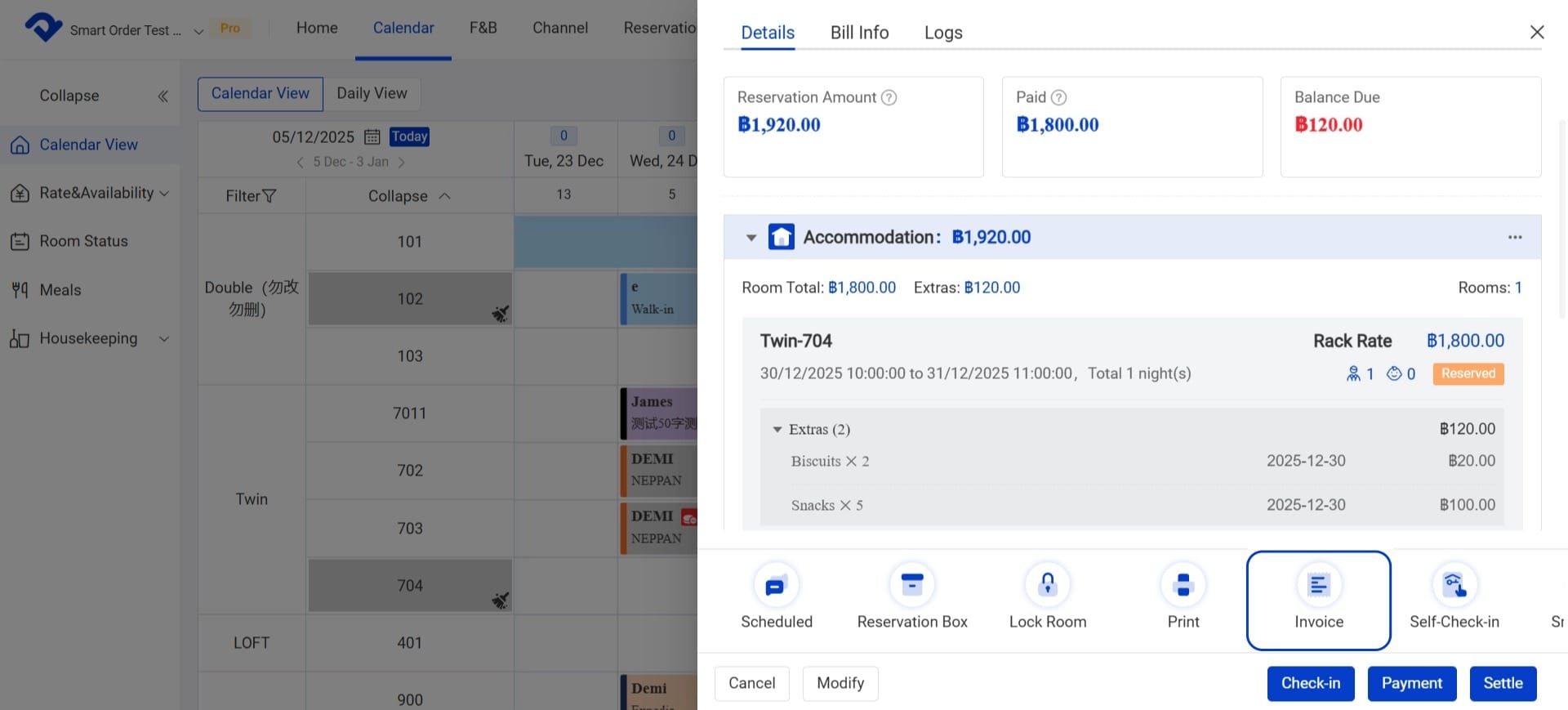Switch to the Bill Info tab
Image resolution: width=1568 pixels, height=710 pixels.
[x=859, y=33]
